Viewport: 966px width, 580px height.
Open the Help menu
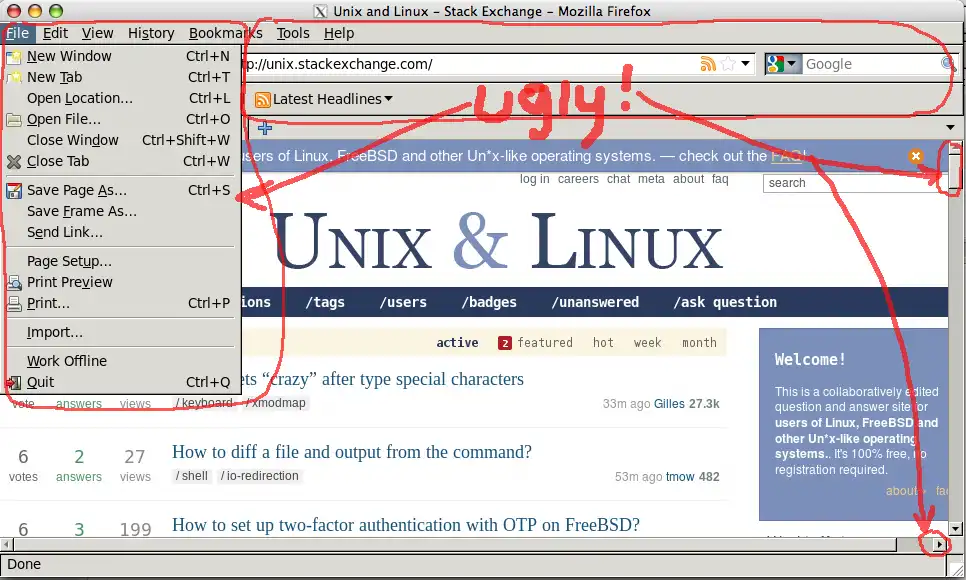coord(339,33)
